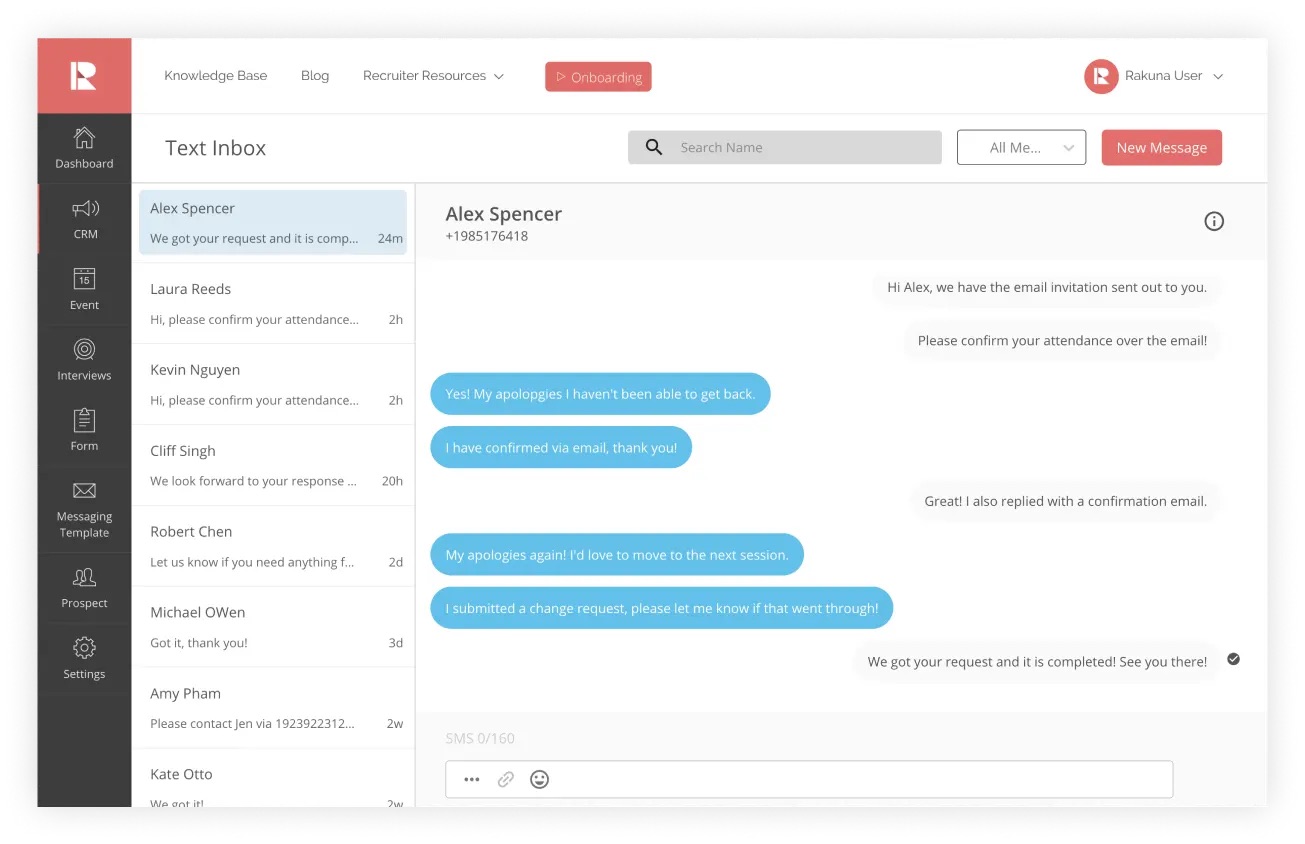Open the CRM section in sidebar
This screenshot has width=1305, height=844.
84,219
